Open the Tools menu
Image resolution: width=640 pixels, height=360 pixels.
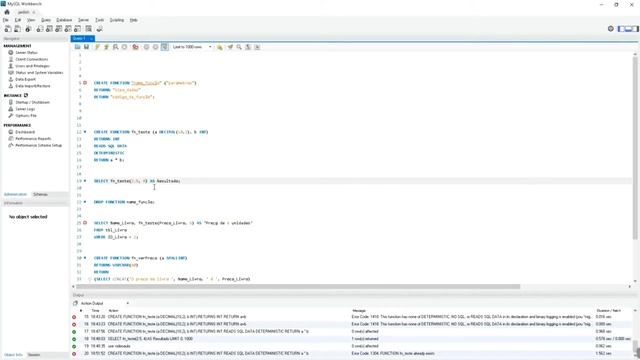click(x=100, y=20)
